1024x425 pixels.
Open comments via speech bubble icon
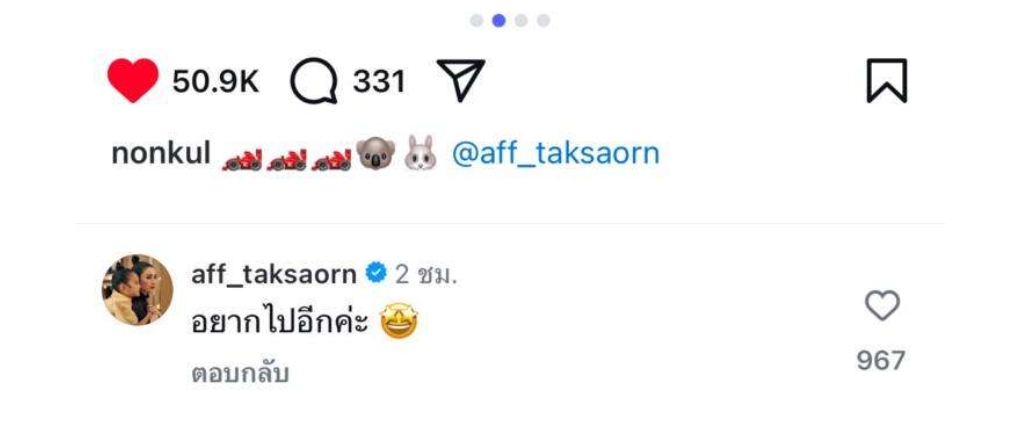[x=314, y=82]
